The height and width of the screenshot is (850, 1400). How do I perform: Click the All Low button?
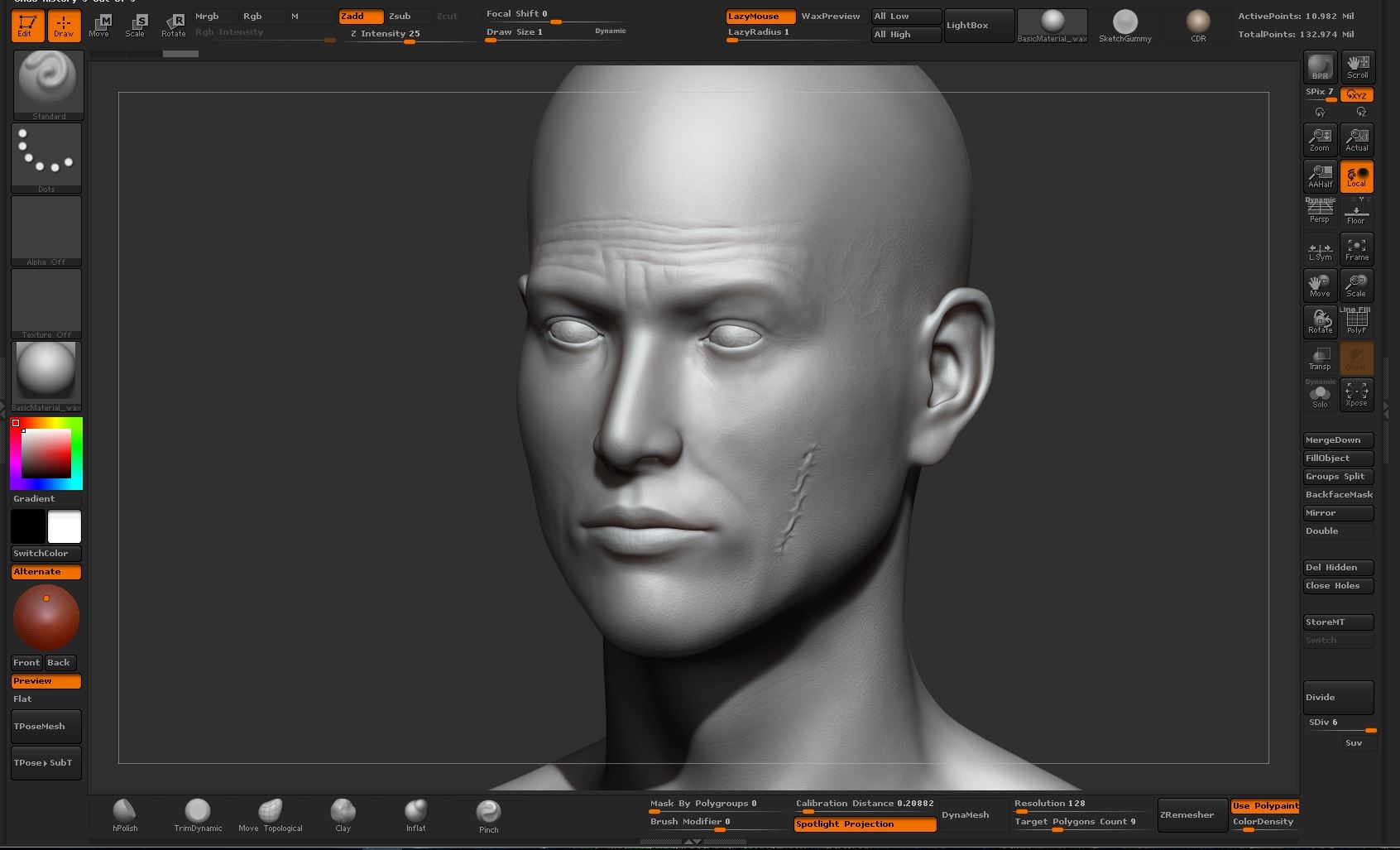coord(906,17)
